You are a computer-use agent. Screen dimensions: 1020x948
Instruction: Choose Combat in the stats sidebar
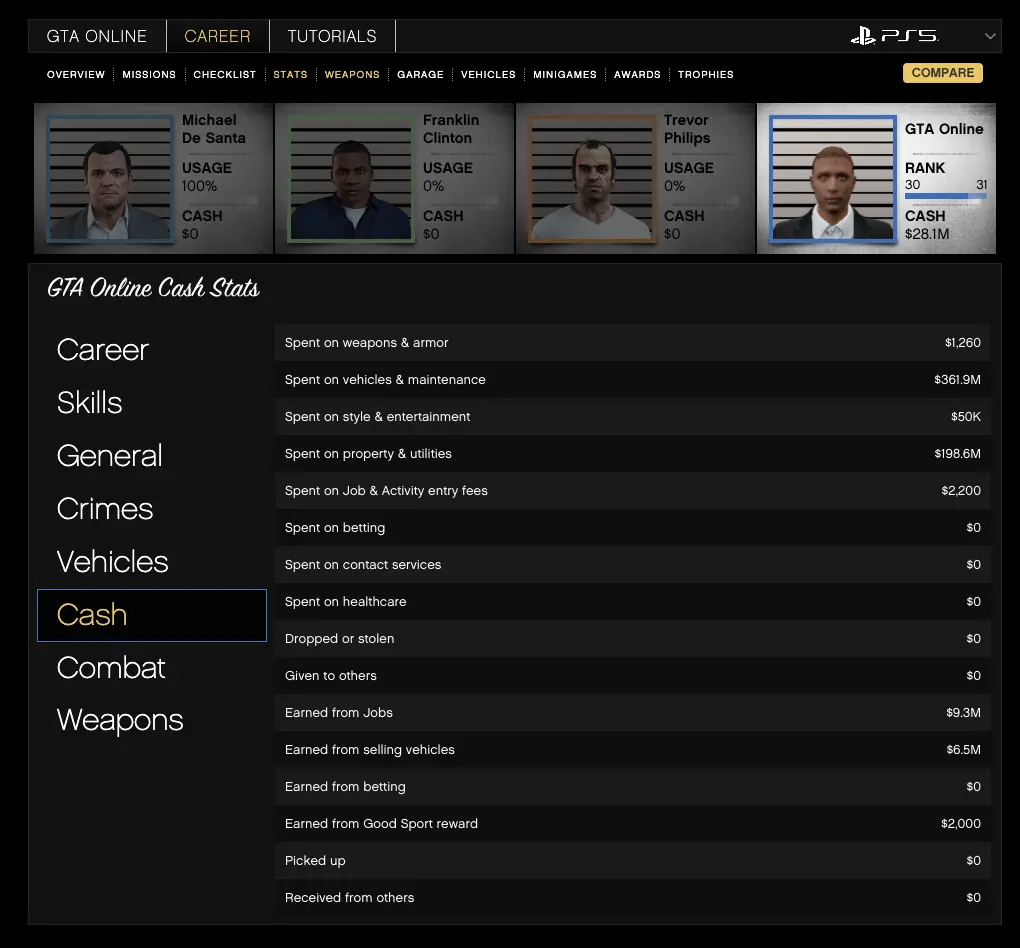pyautogui.click(x=111, y=668)
